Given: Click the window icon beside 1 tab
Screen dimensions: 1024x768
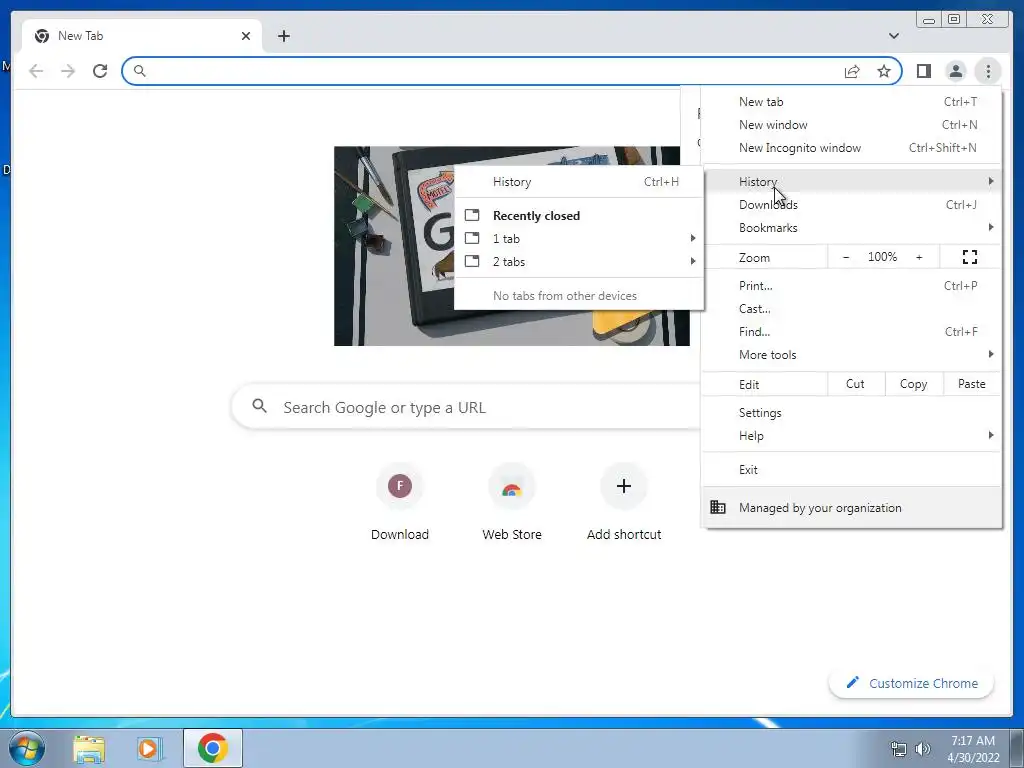Looking at the screenshot, I should (472, 238).
